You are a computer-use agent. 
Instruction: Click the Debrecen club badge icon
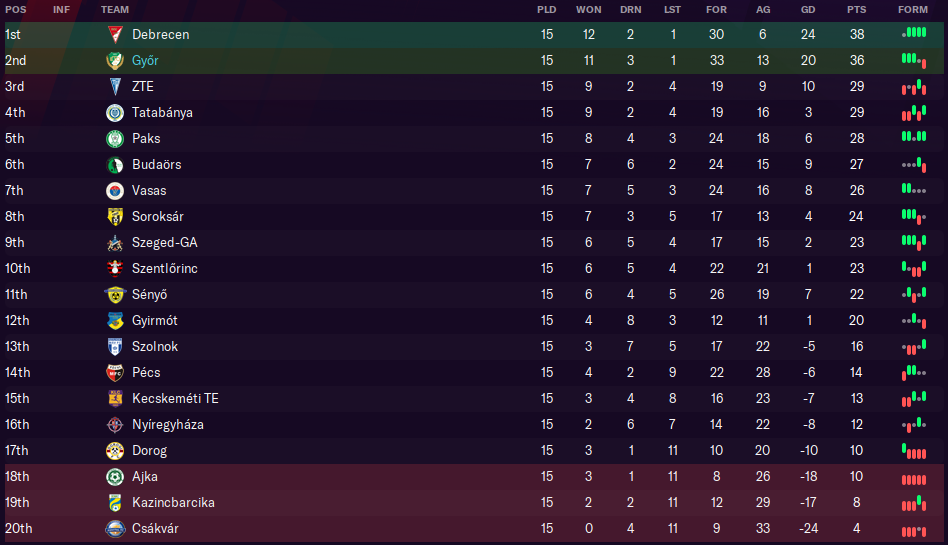(x=115, y=34)
